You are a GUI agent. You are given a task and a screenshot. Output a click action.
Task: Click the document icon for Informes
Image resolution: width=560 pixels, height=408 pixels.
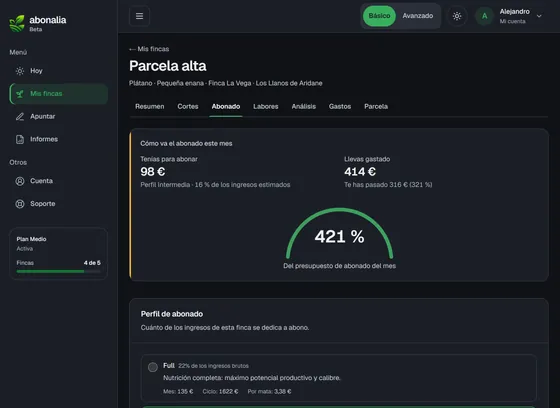click(x=20, y=139)
